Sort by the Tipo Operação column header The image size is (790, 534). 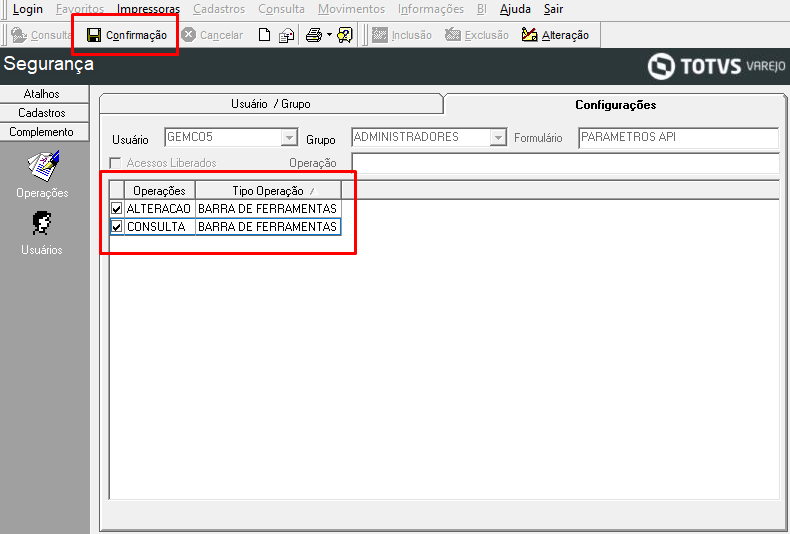coord(268,190)
